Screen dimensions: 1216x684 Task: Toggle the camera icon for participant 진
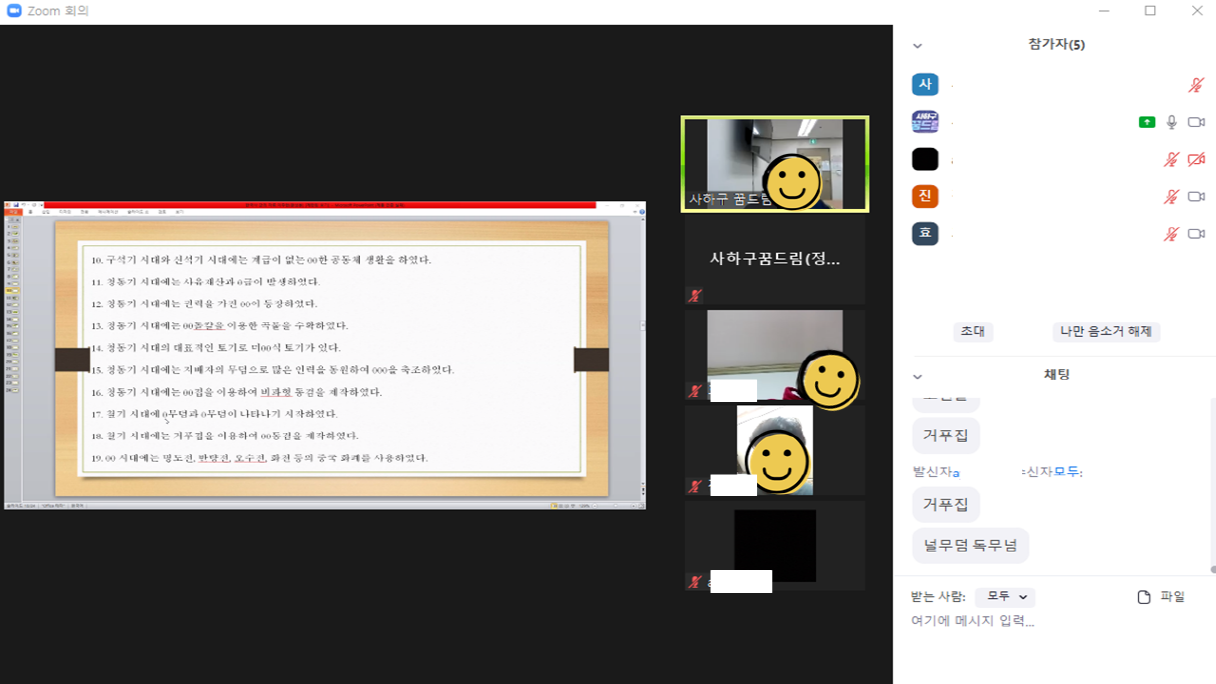[1196, 197]
